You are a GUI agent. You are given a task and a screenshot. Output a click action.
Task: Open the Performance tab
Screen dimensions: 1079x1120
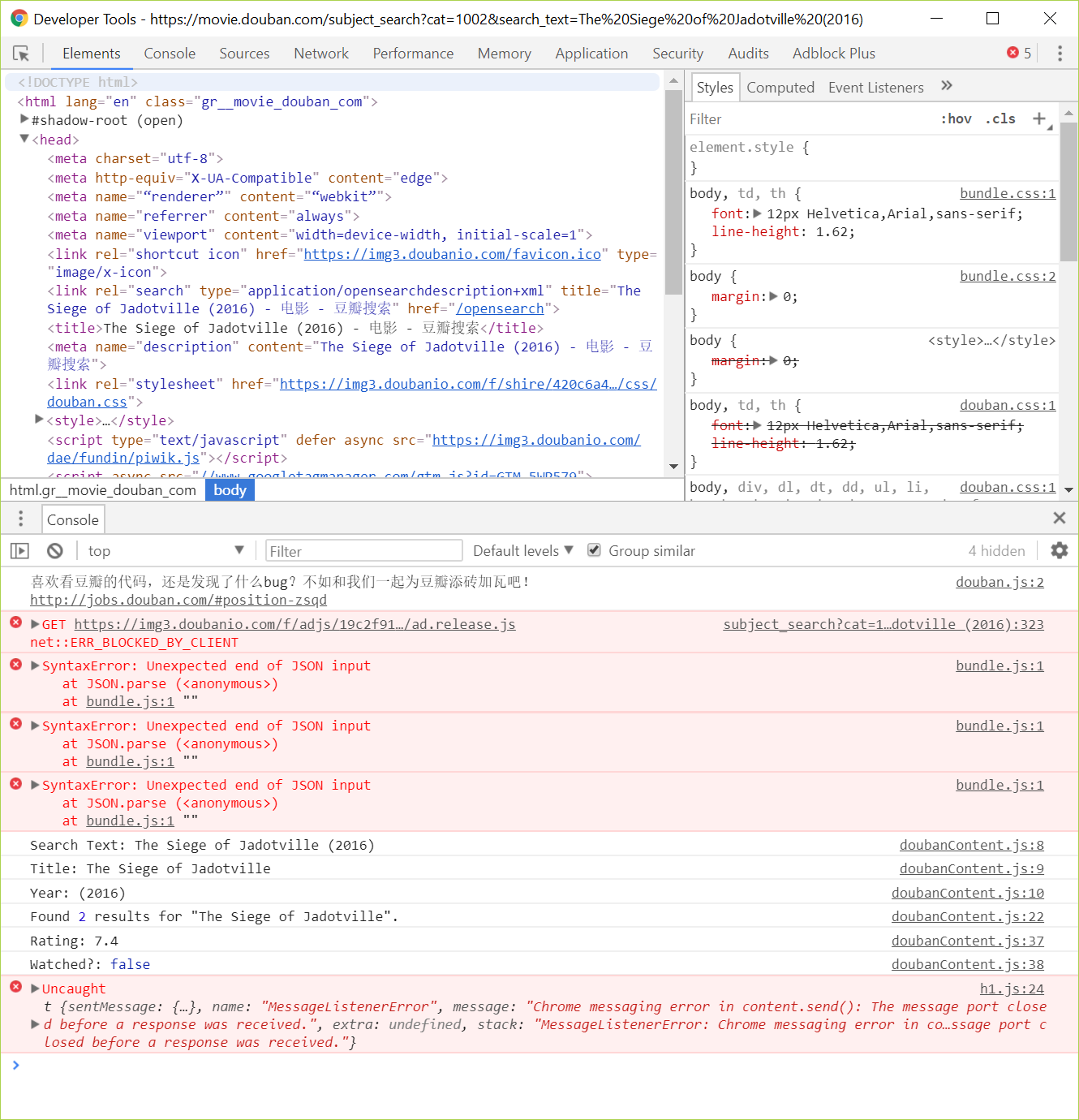(413, 54)
